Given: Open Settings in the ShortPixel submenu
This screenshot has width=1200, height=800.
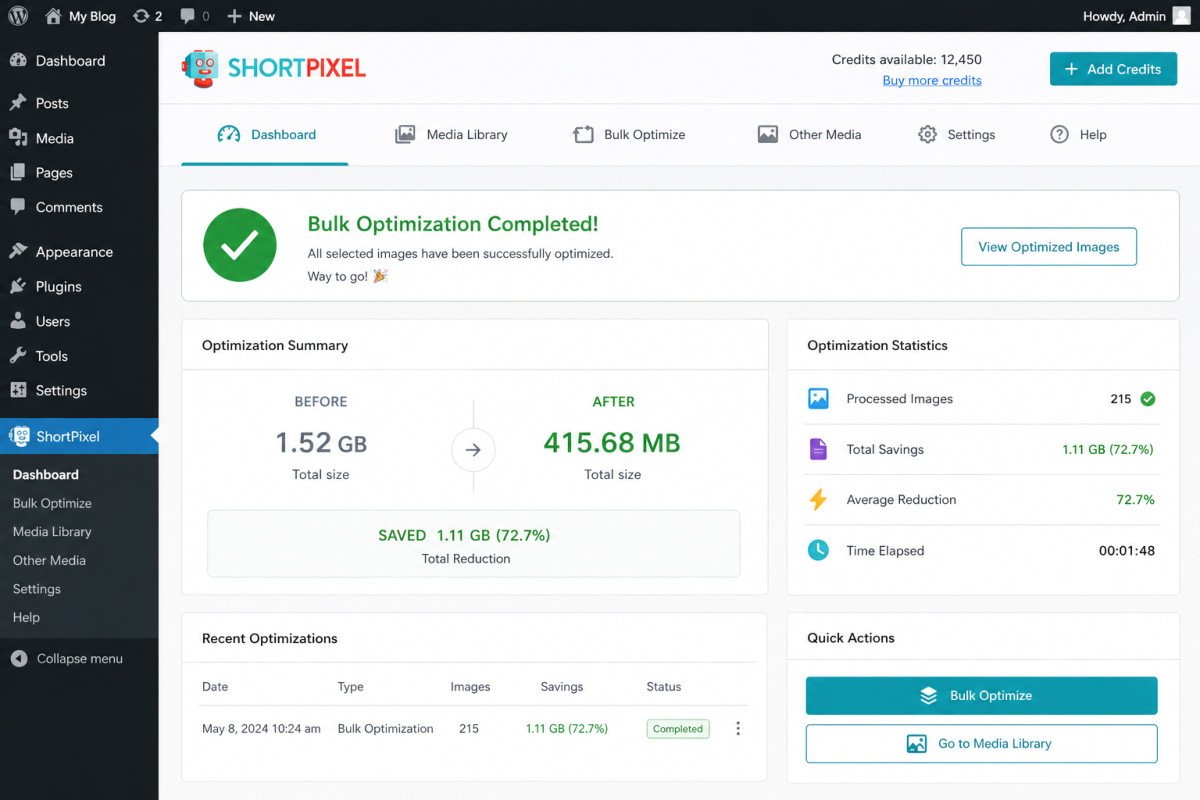Looking at the screenshot, I should pos(37,589).
